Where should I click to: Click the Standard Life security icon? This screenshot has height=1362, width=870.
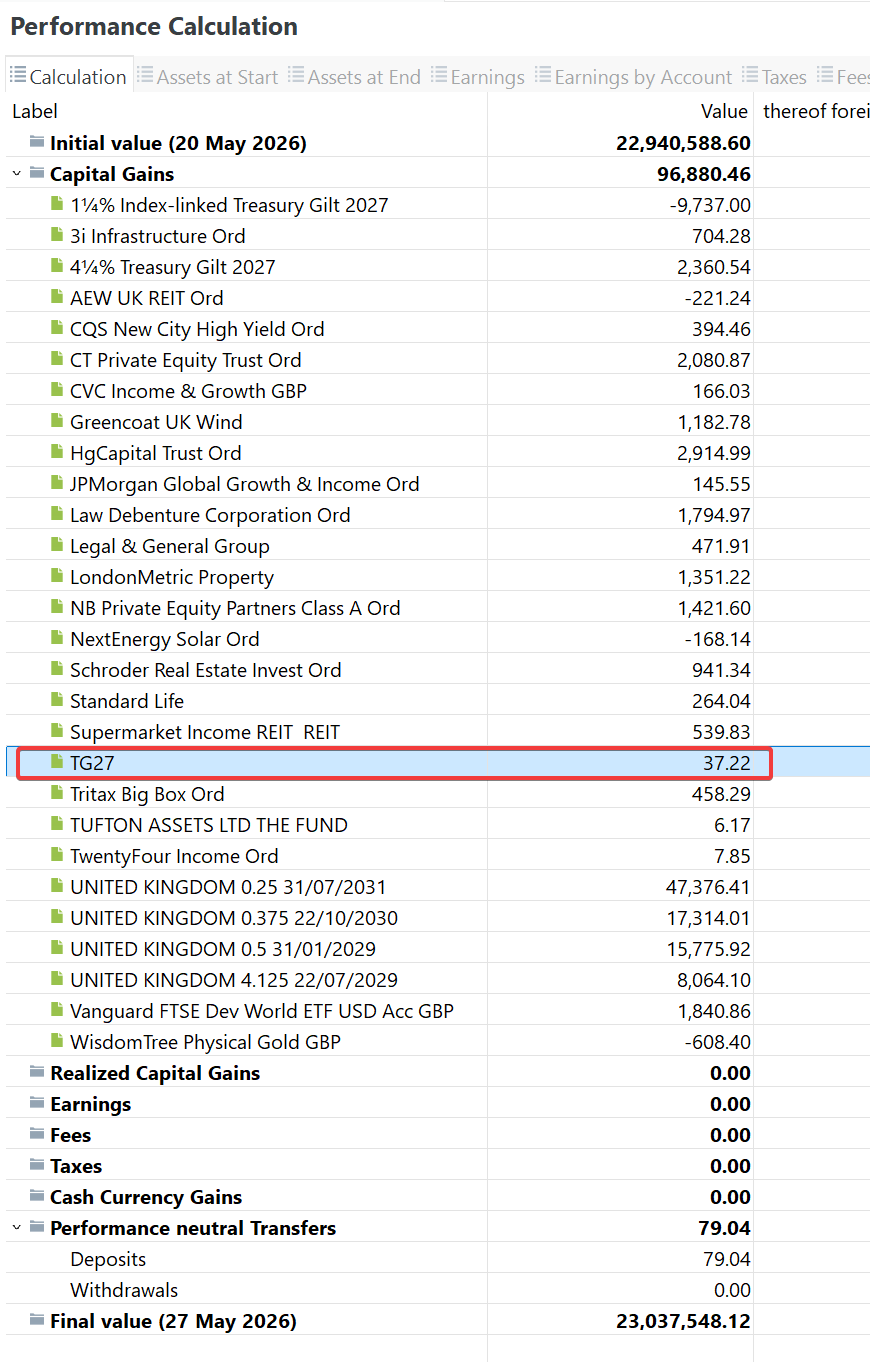point(57,700)
